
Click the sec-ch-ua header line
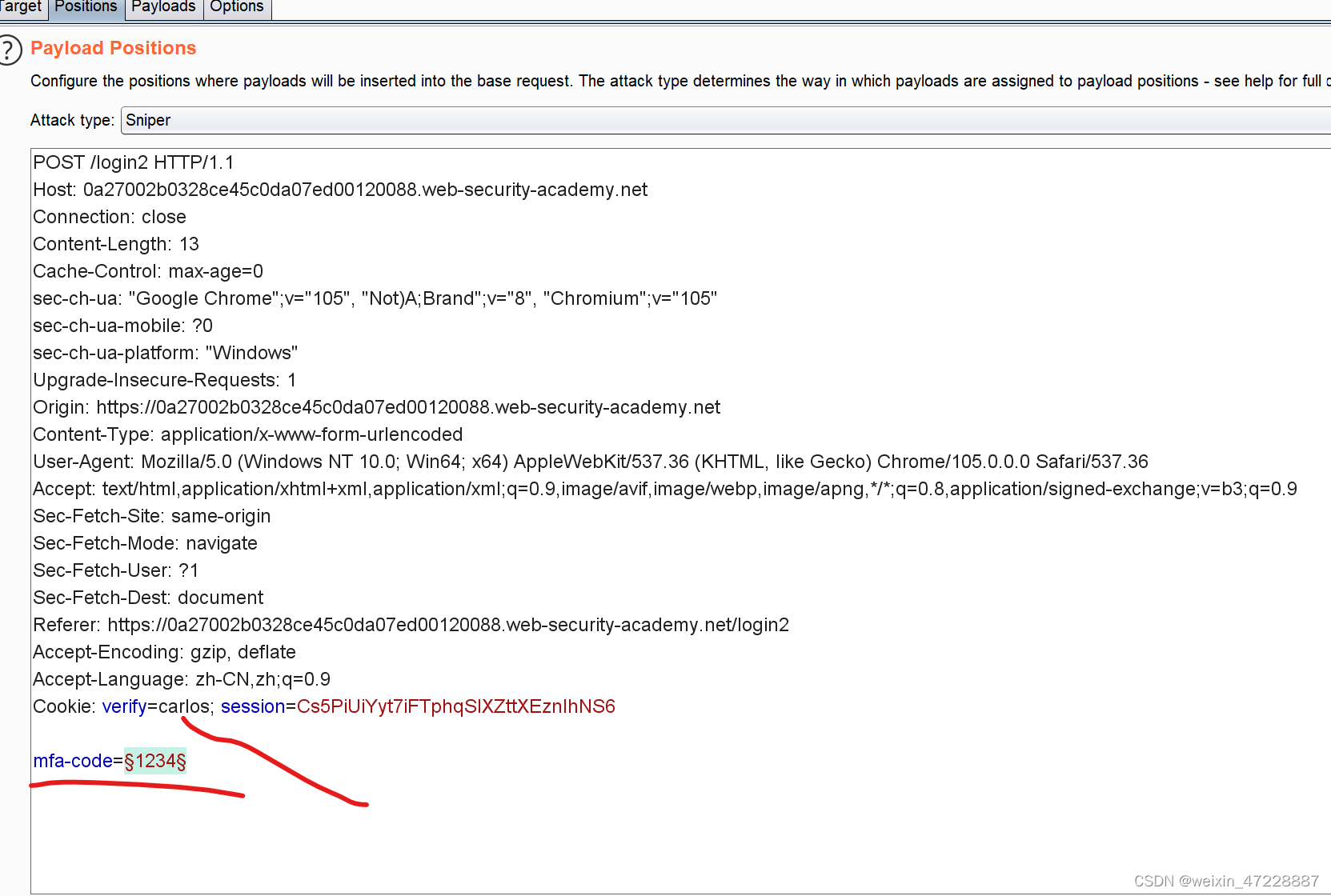(375, 298)
